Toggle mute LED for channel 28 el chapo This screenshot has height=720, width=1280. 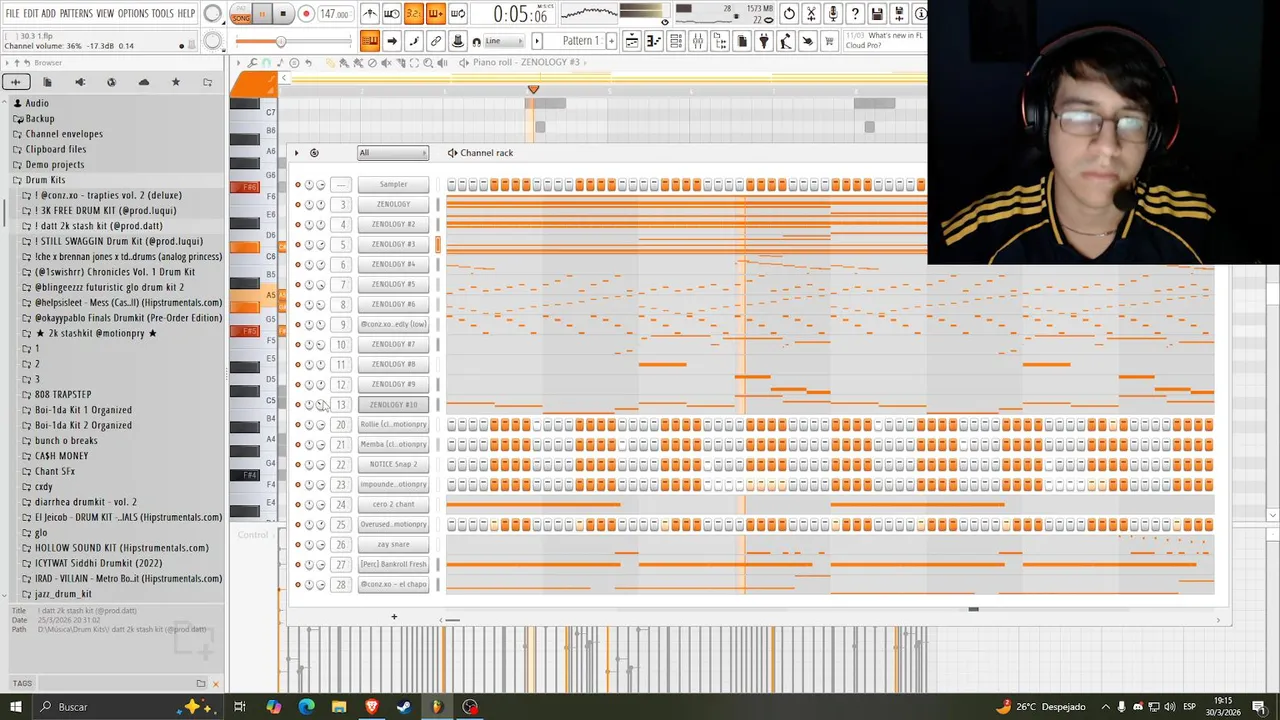pos(297,585)
